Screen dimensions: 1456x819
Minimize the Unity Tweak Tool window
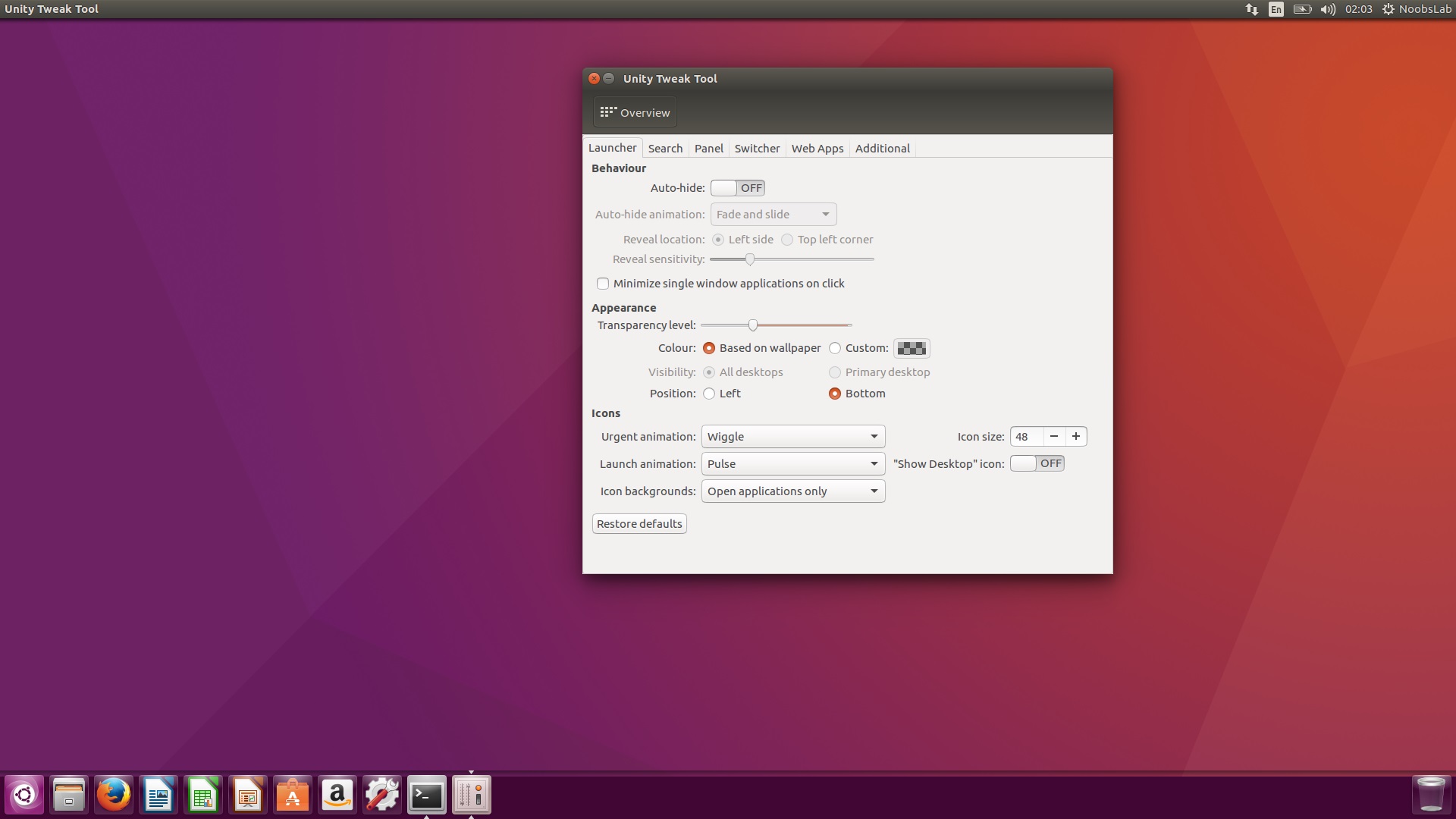coord(609,79)
